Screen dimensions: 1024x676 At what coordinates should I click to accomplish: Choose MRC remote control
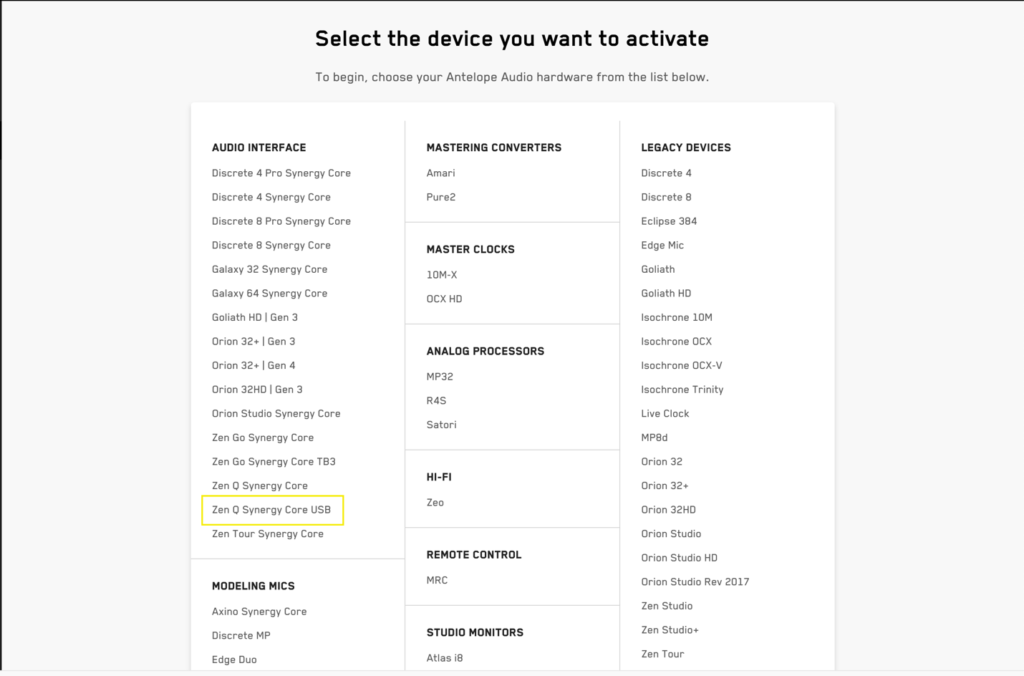(x=437, y=581)
